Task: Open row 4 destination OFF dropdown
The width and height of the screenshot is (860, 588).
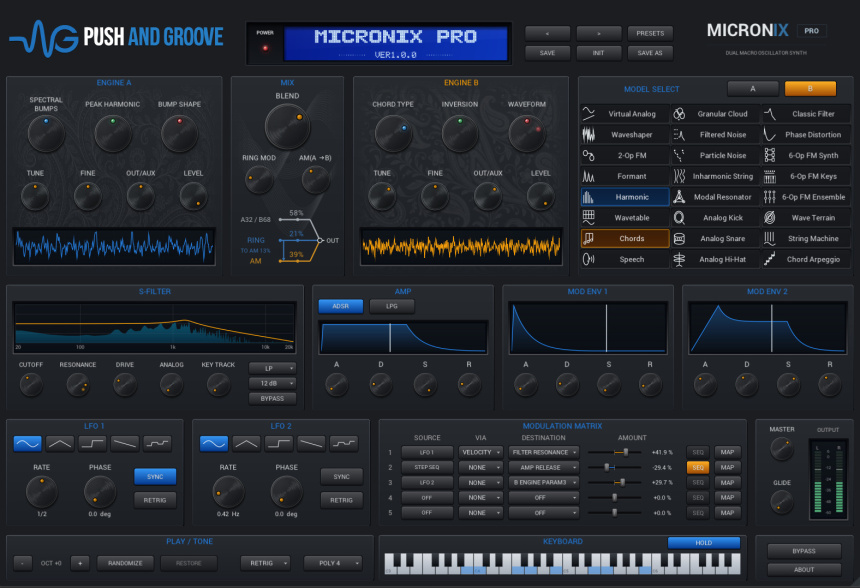Action: point(544,497)
